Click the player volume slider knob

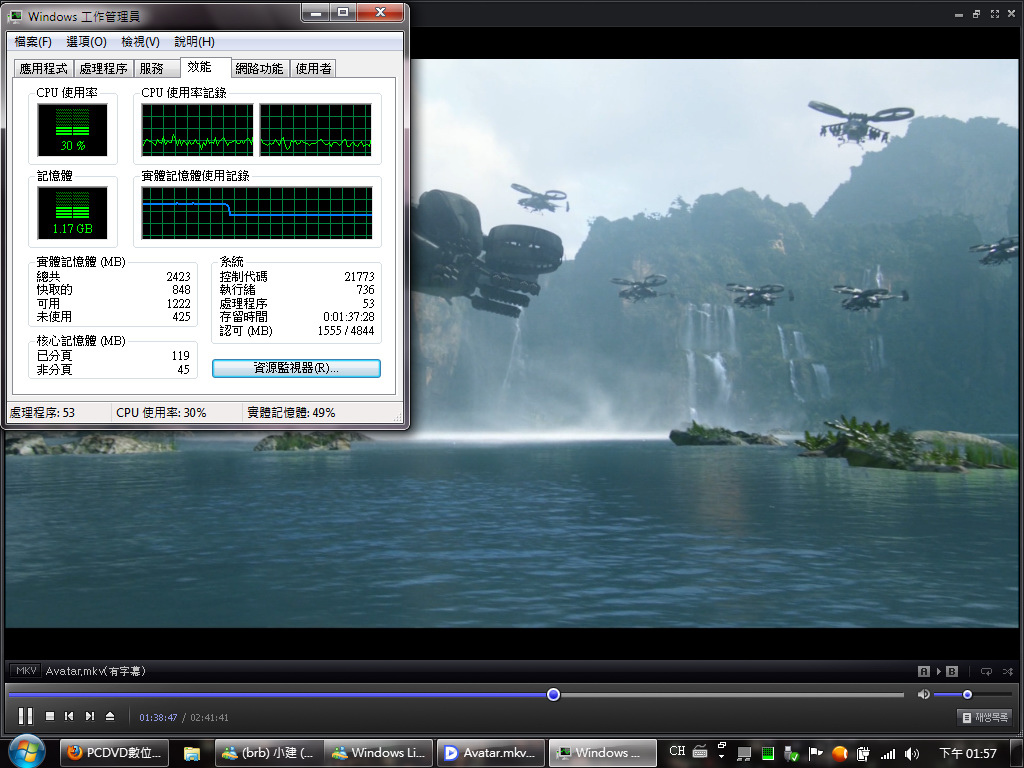tap(967, 694)
